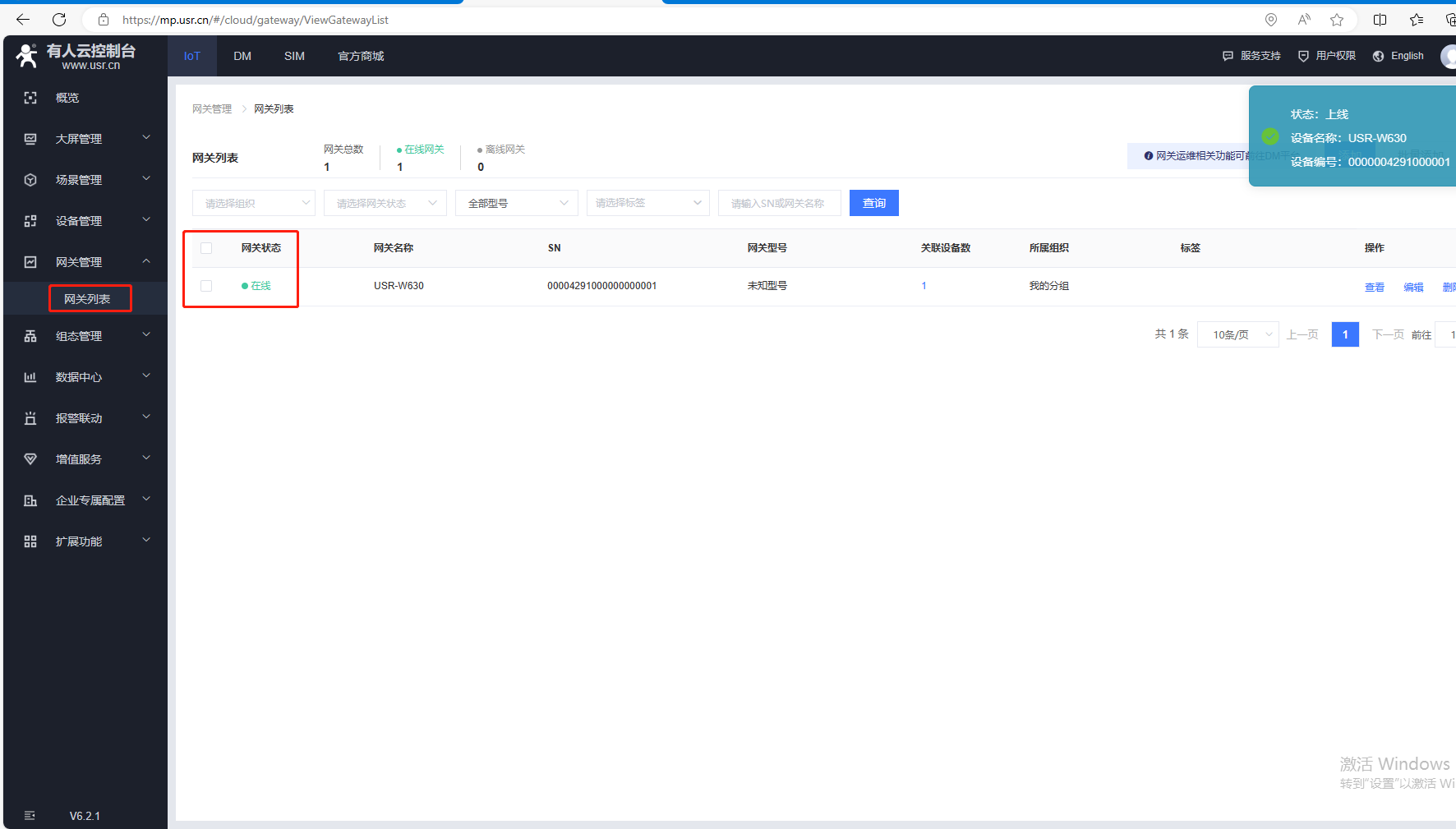The height and width of the screenshot is (829, 1456).
Task: Refresh the page with browser reload icon
Action: [59, 20]
